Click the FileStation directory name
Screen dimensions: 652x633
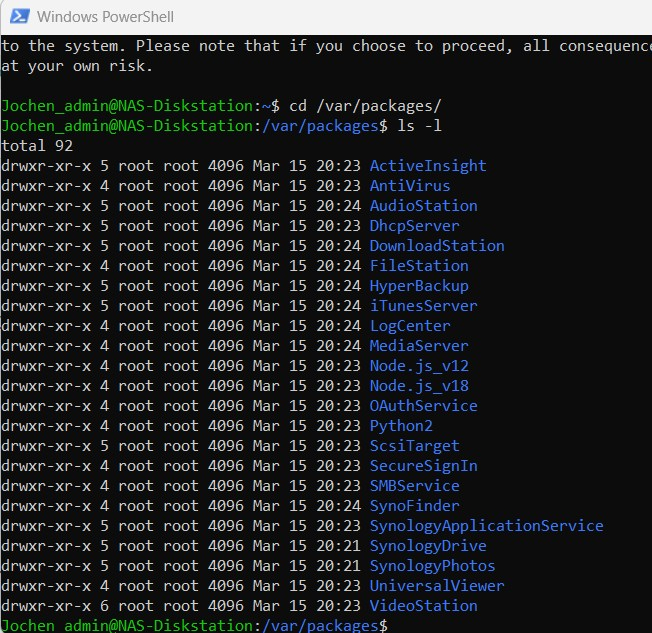419,266
